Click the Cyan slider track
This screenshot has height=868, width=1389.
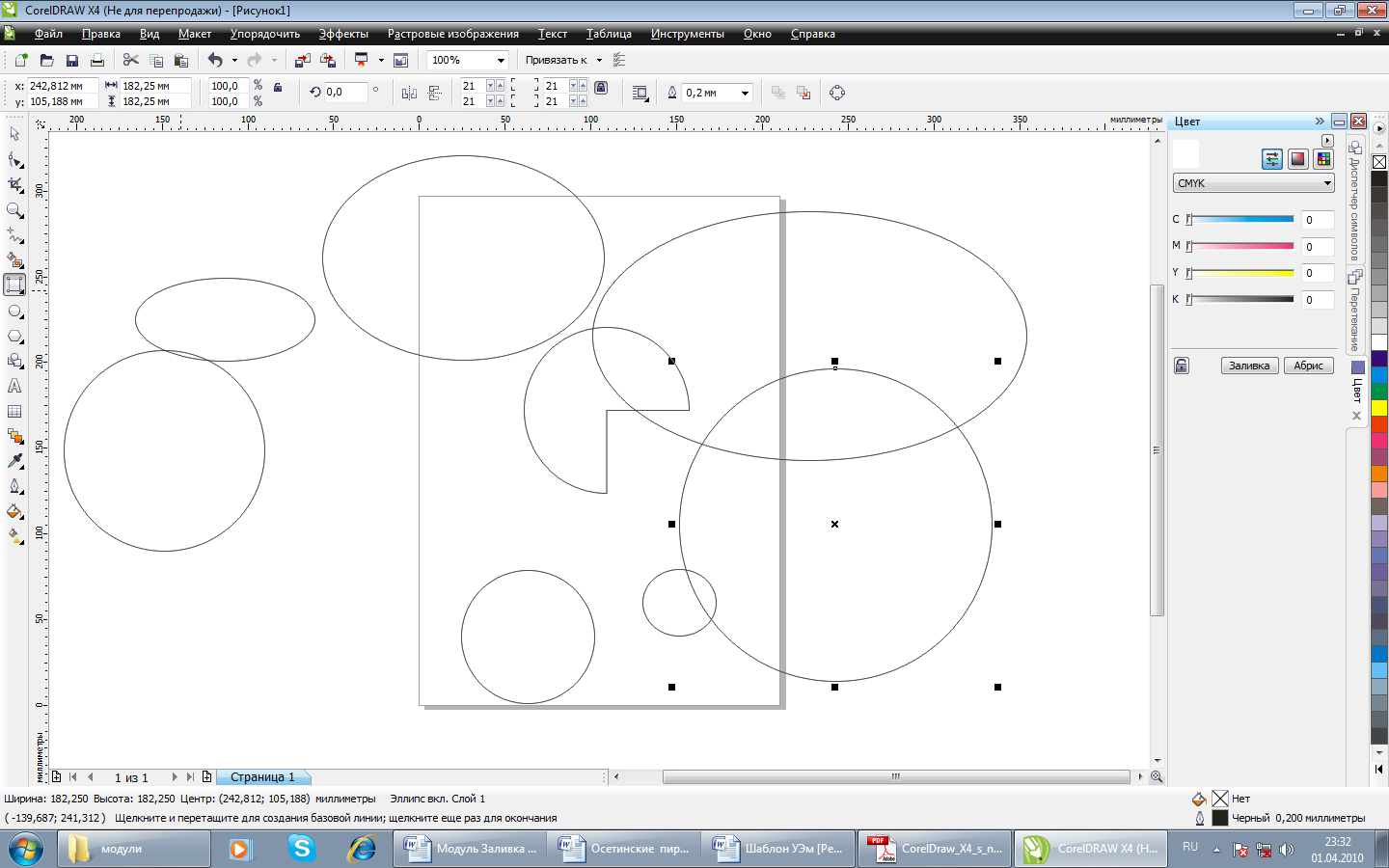(1240, 220)
